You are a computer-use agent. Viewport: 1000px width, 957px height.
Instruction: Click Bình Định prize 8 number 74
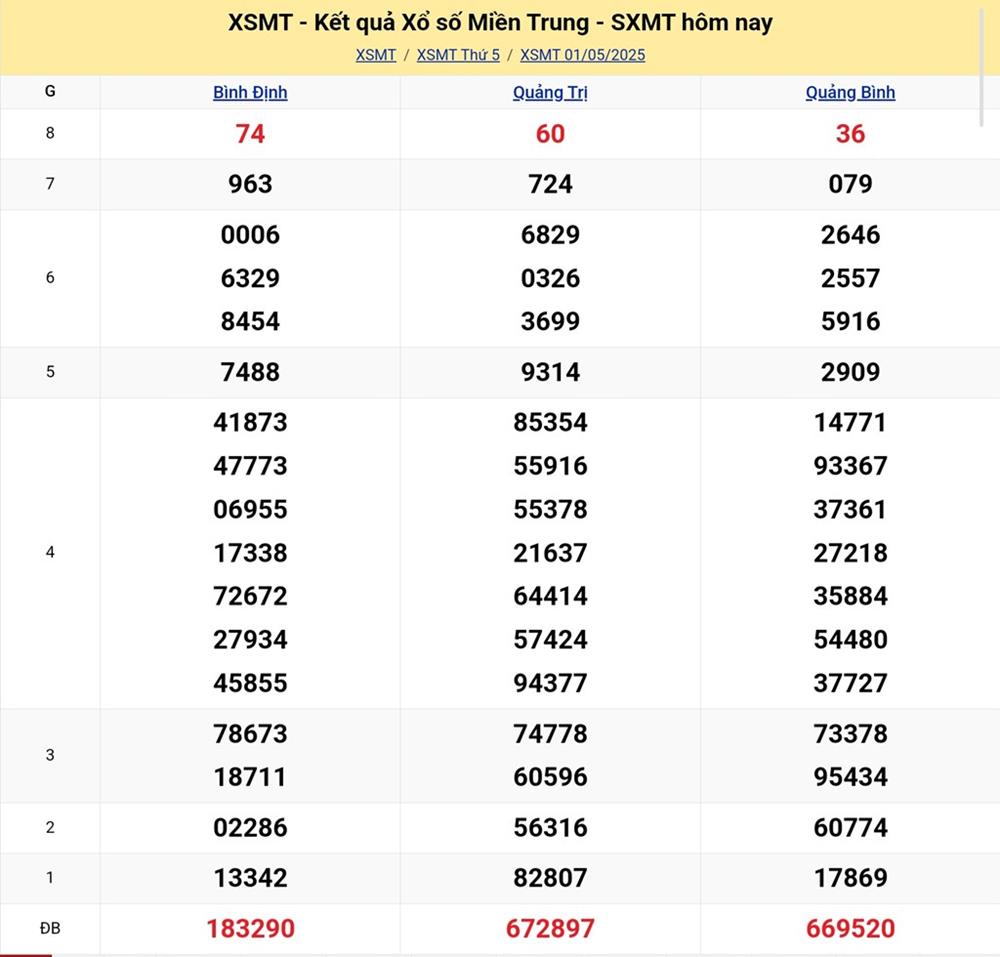(250, 134)
